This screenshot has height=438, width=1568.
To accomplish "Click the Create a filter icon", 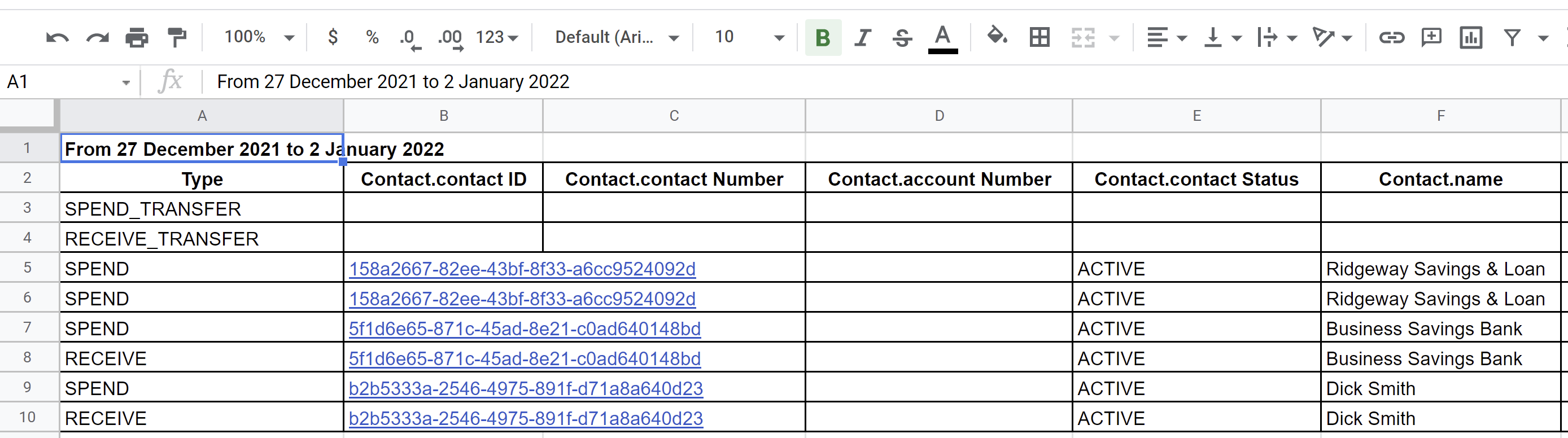I will pyautogui.click(x=1512, y=38).
